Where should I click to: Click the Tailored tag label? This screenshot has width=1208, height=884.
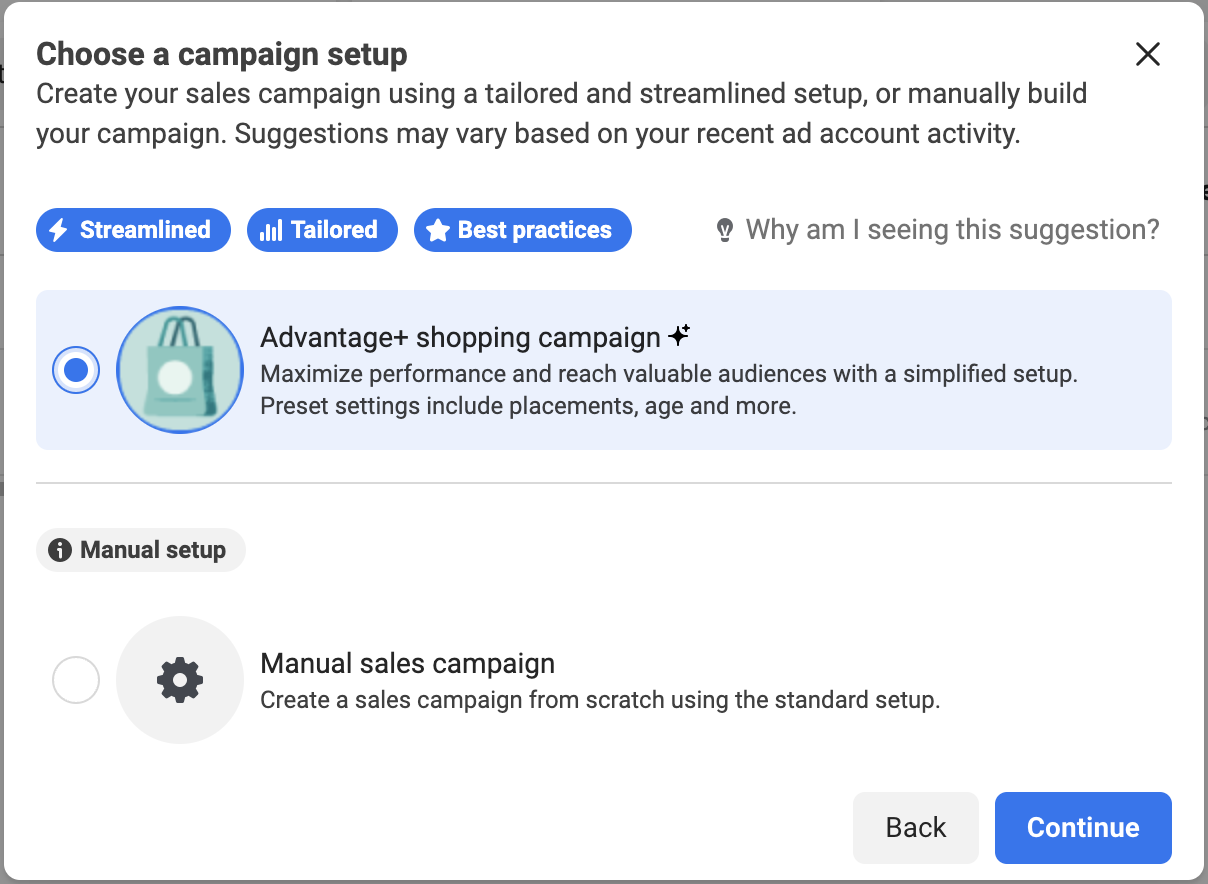(x=334, y=230)
